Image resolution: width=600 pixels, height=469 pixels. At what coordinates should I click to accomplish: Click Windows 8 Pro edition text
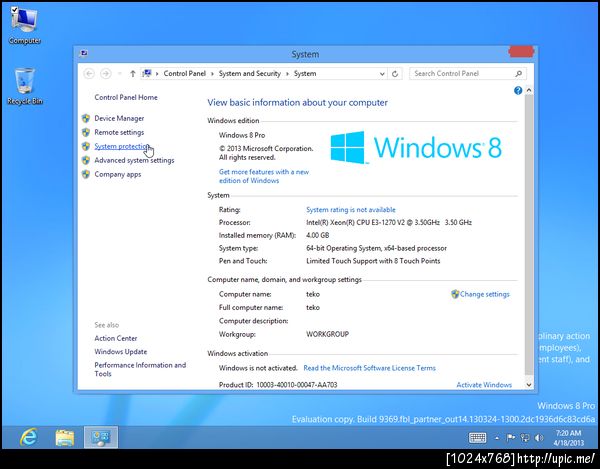[242, 135]
